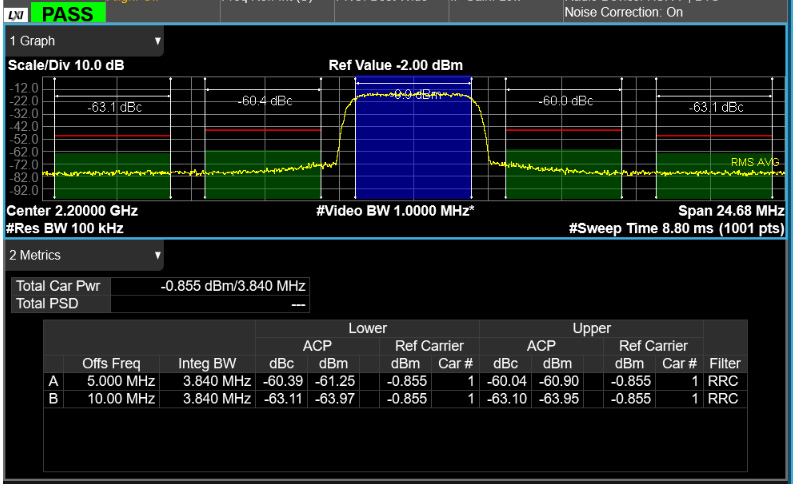This screenshot has height=484, width=793.
Task: Open the 2 Metrics window dropdown
Action: (84, 256)
